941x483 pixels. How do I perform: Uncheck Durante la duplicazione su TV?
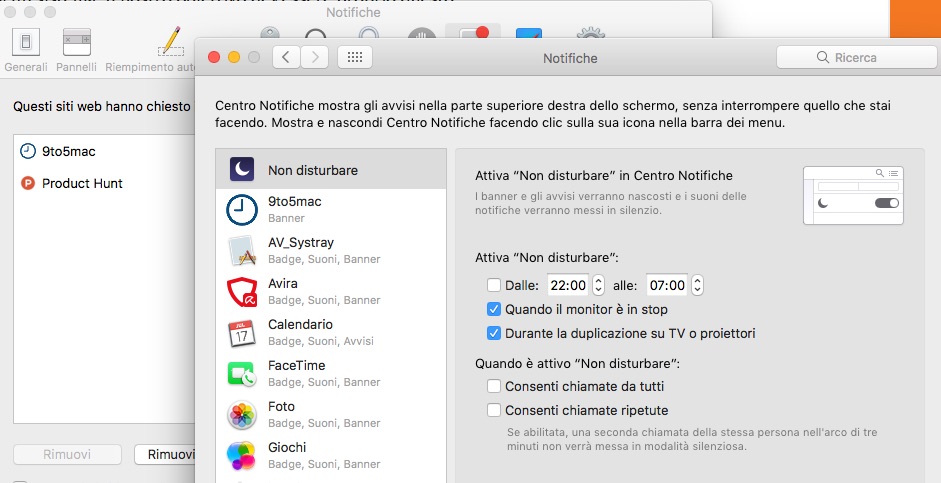(493, 333)
